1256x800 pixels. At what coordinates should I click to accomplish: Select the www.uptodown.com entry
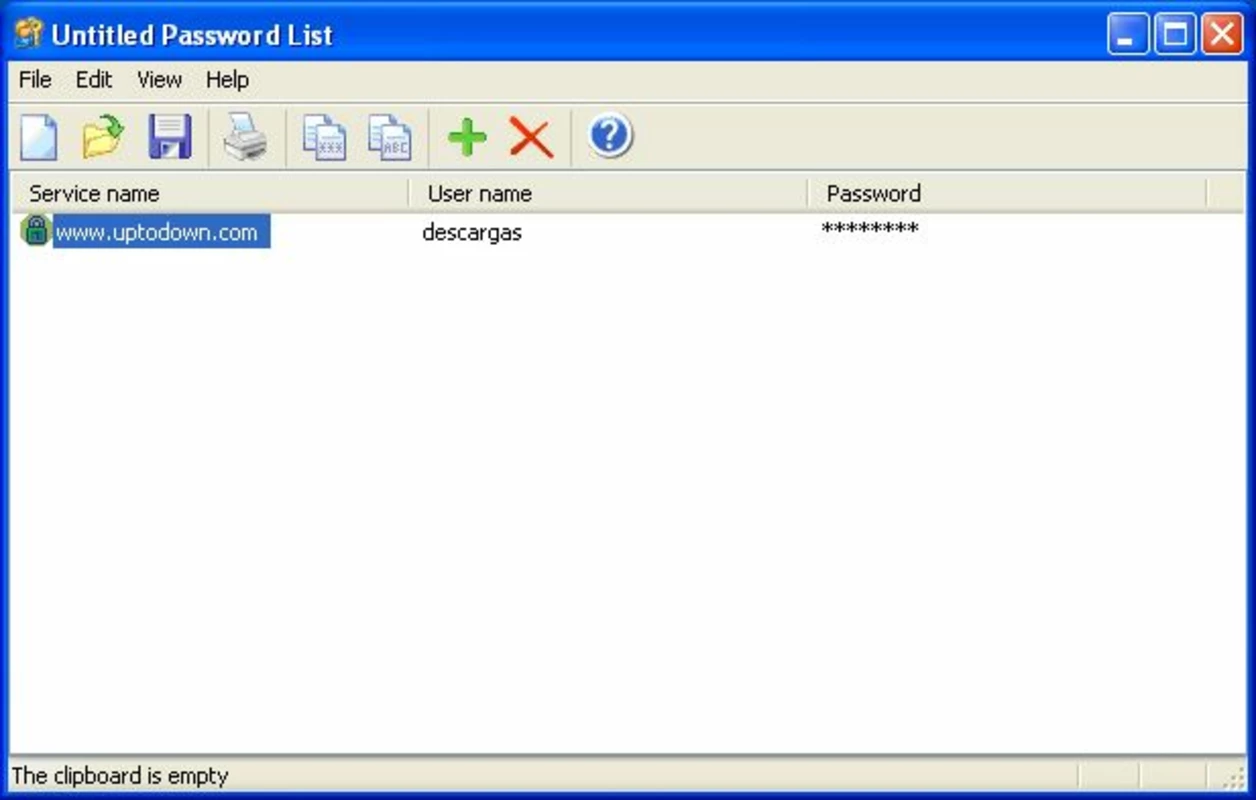coord(160,232)
